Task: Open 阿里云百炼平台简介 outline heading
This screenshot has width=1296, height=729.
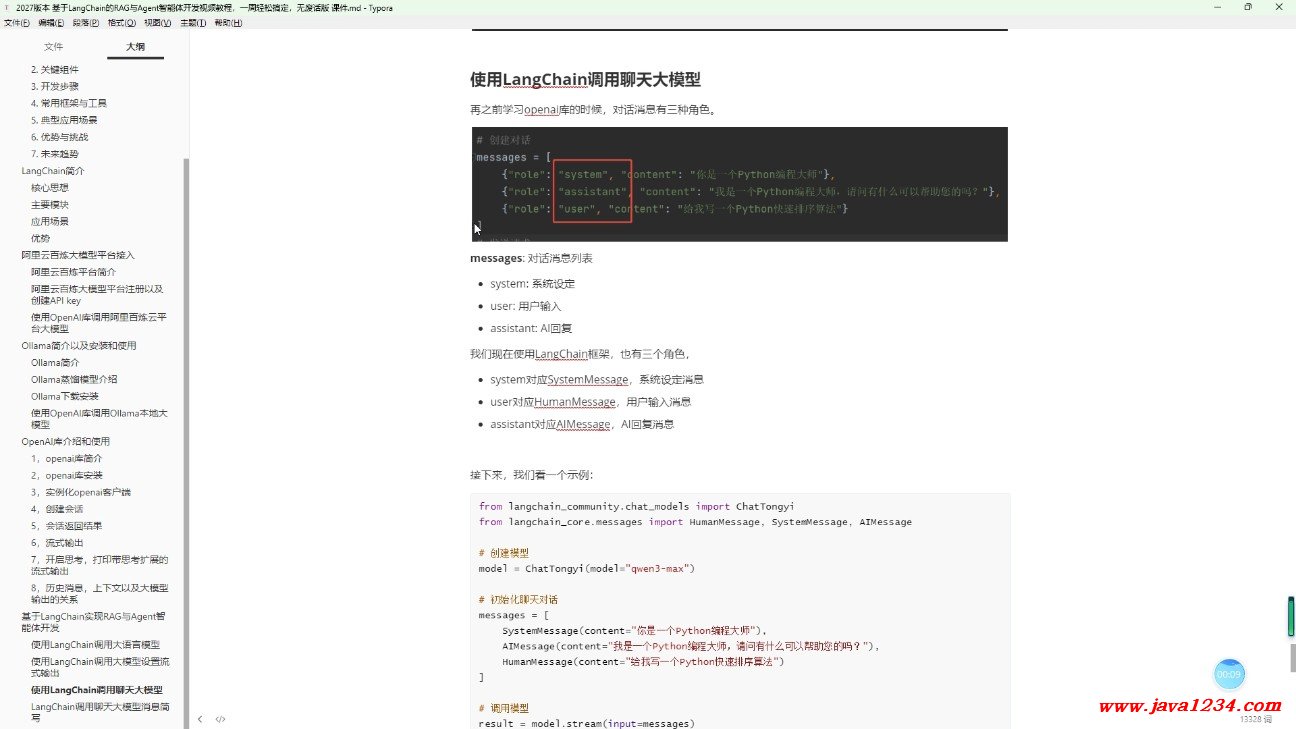Action: point(73,272)
